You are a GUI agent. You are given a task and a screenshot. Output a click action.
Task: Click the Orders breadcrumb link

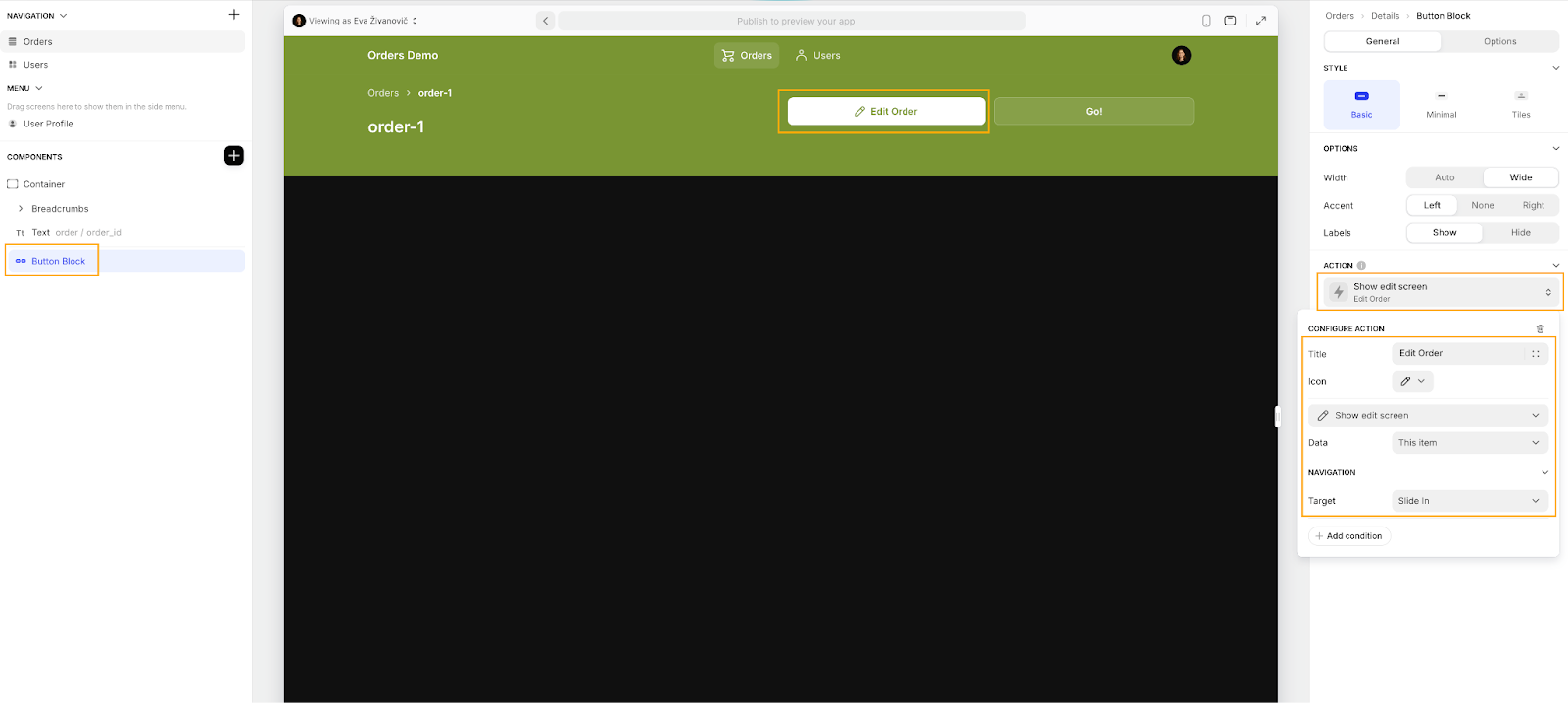[x=383, y=93]
